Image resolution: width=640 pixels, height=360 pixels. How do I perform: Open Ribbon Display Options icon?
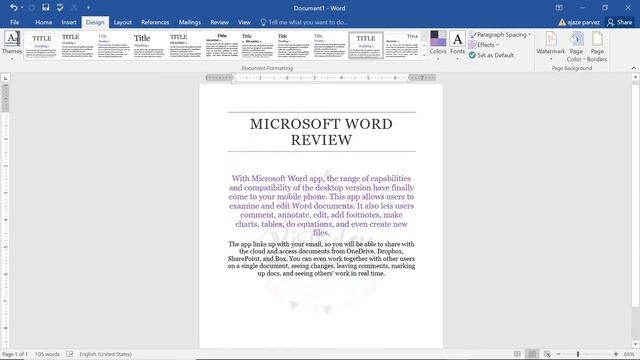tap(559, 8)
